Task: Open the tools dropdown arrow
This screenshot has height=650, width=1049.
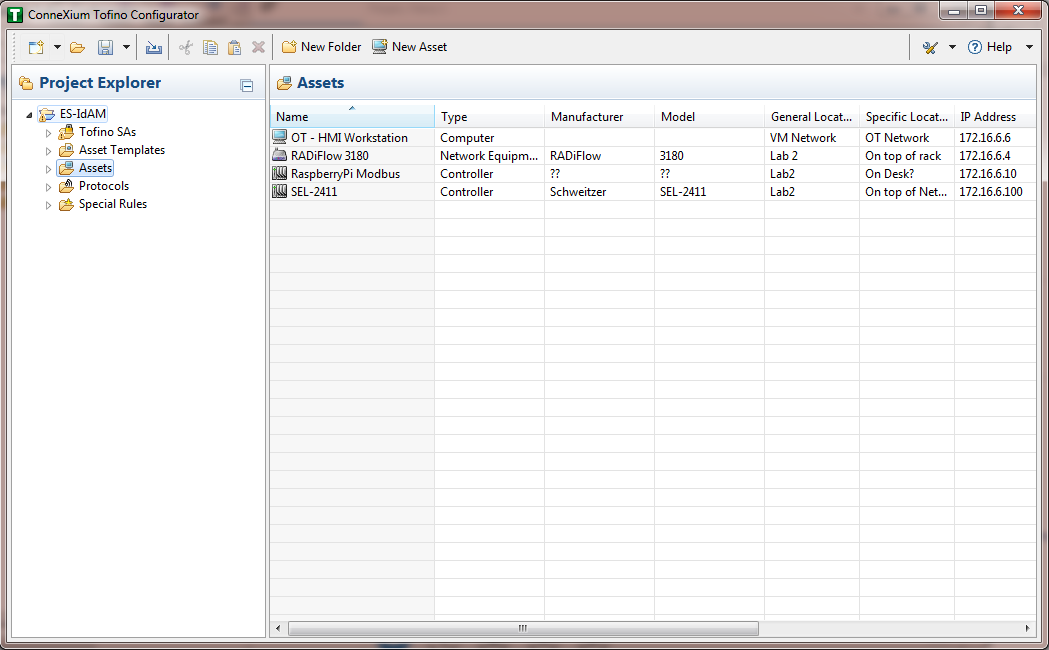Action: coord(952,47)
